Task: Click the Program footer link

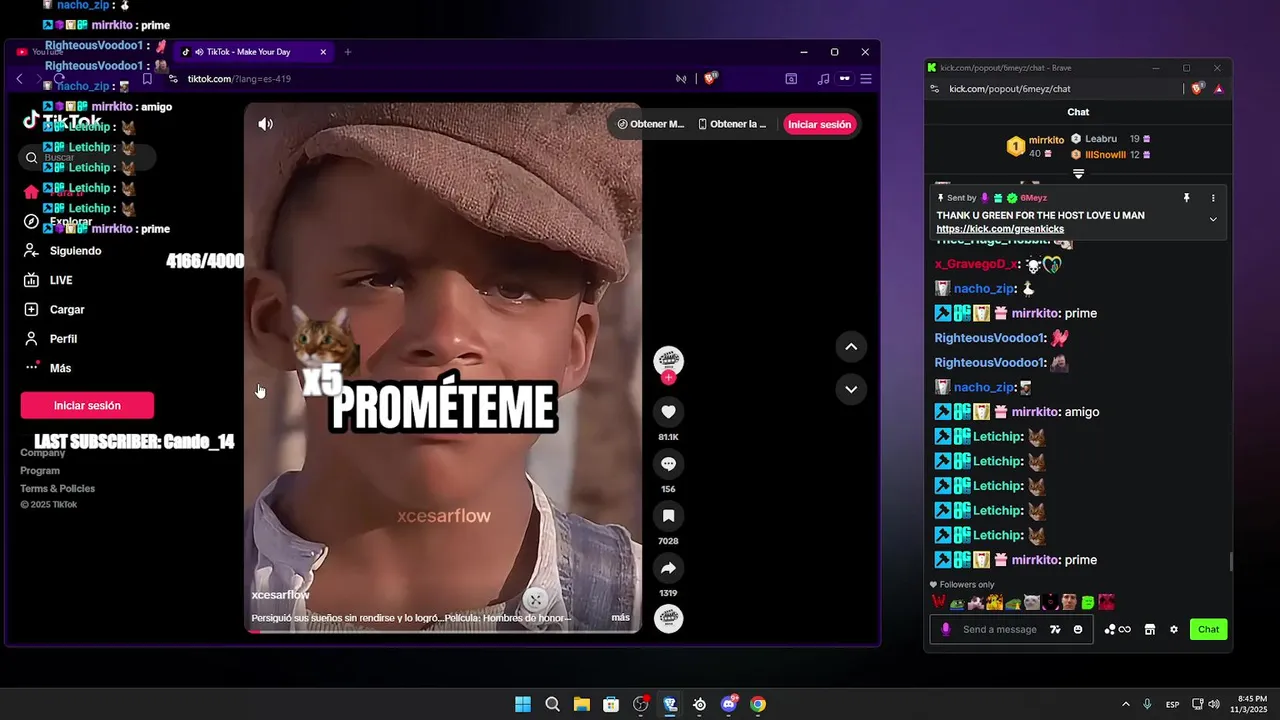Action: [40, 471]
